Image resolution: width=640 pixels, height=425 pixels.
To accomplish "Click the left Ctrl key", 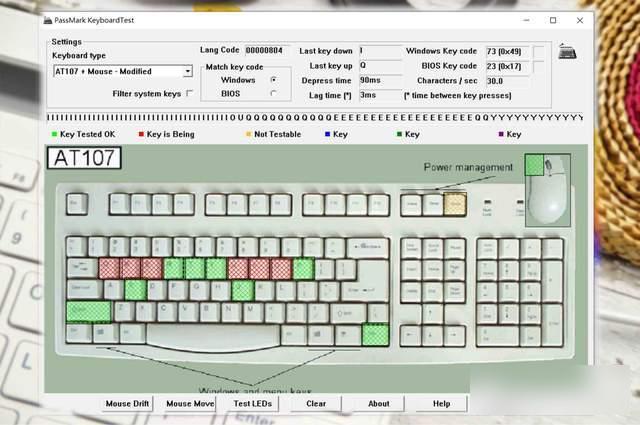I will (x=79, y=333).
